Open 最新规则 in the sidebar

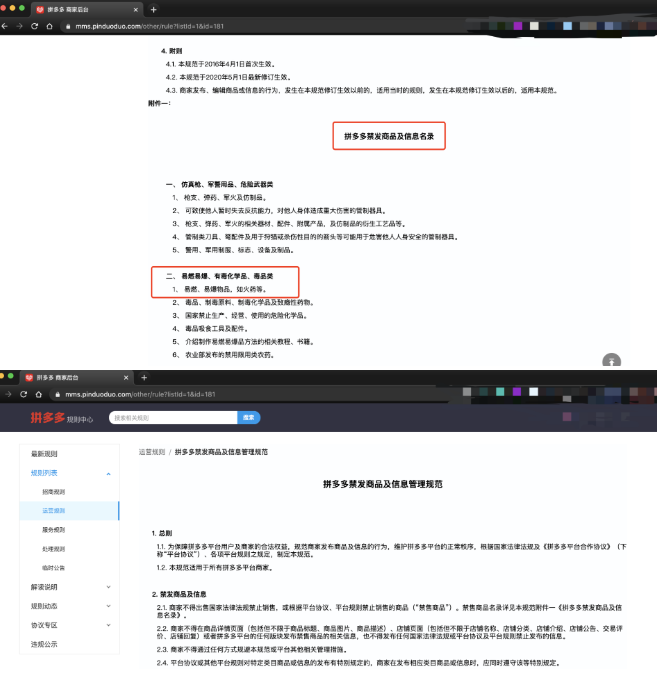tap(44, 454)
